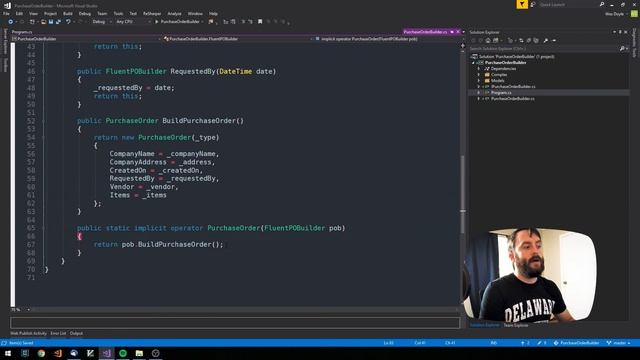Open the Debug configuration dropdown
The height and width of the screenshot is (360, 640).
pos(101,22)
